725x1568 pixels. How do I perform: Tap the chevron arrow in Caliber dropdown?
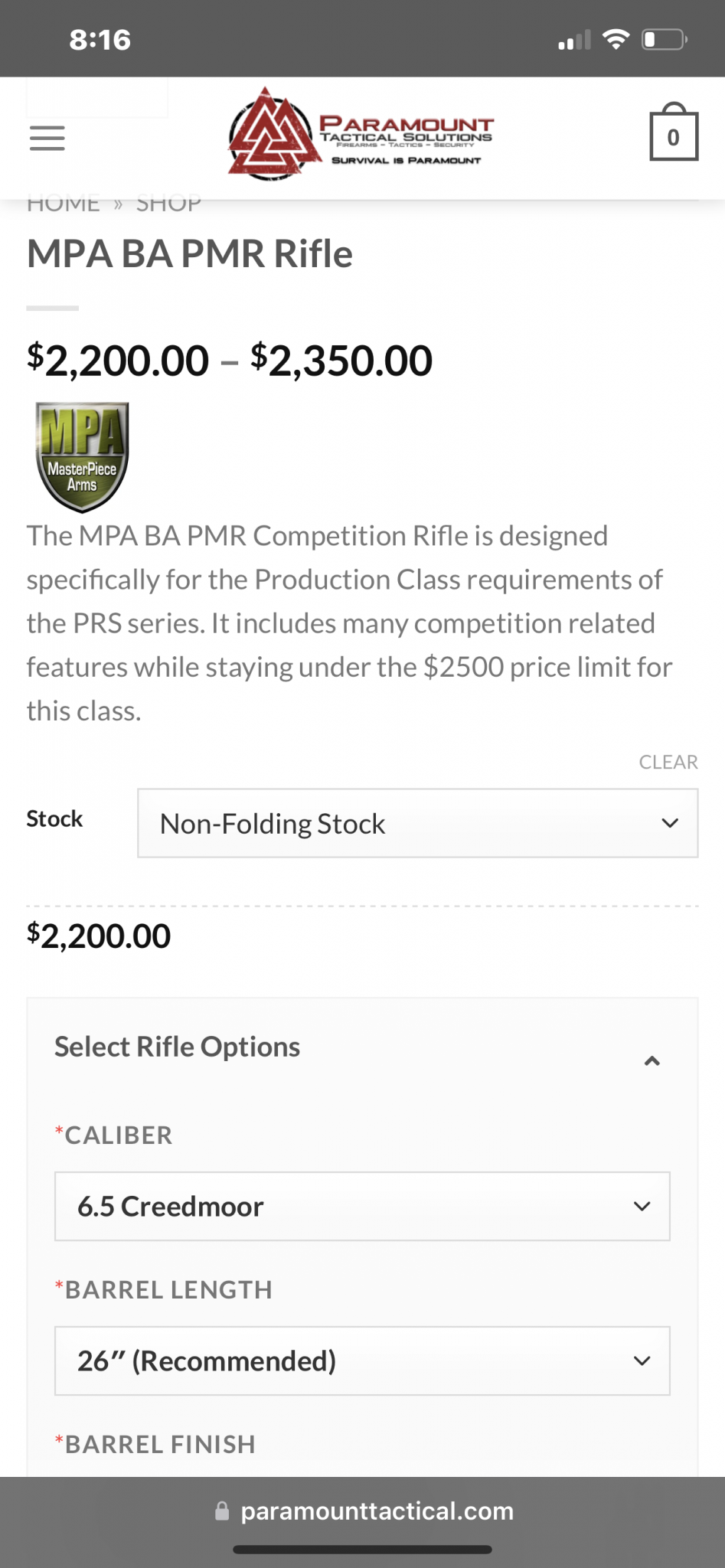[642, 1206]
